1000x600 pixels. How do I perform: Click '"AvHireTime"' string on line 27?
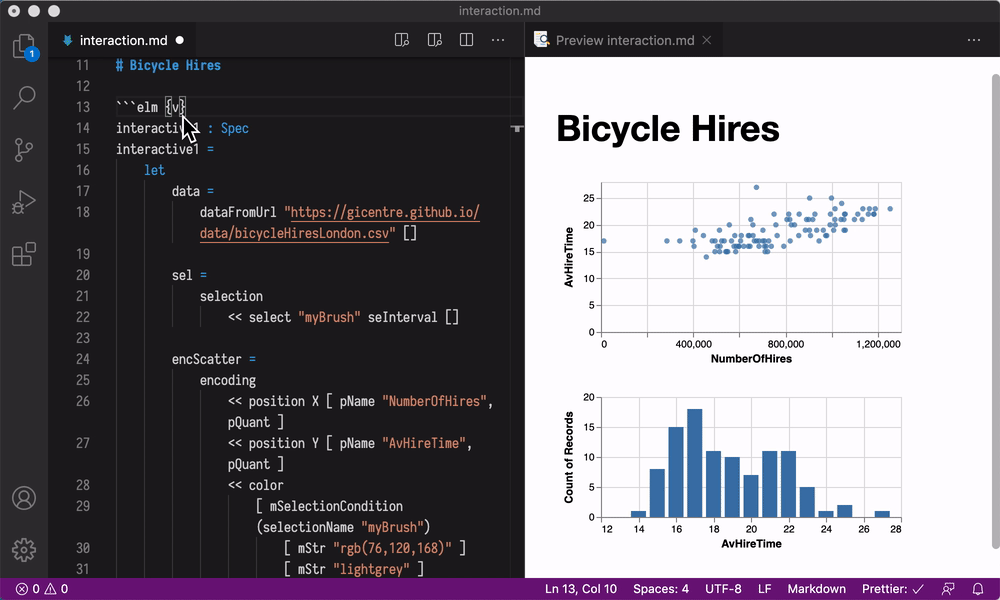(424, 444)
